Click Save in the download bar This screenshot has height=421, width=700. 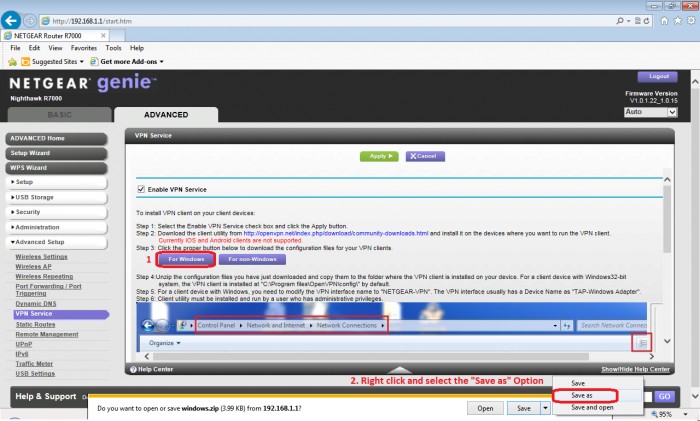(524, 408)
